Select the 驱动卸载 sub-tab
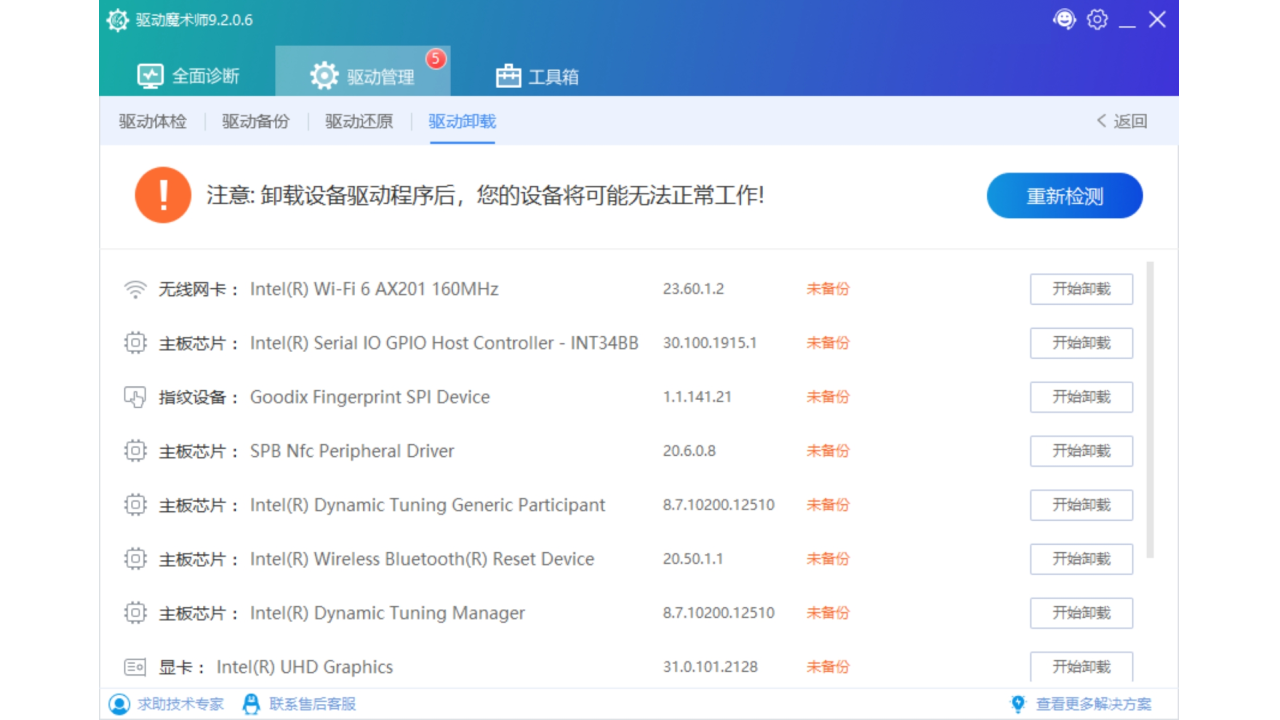The image size is (1280, 720). coord(462,121)
